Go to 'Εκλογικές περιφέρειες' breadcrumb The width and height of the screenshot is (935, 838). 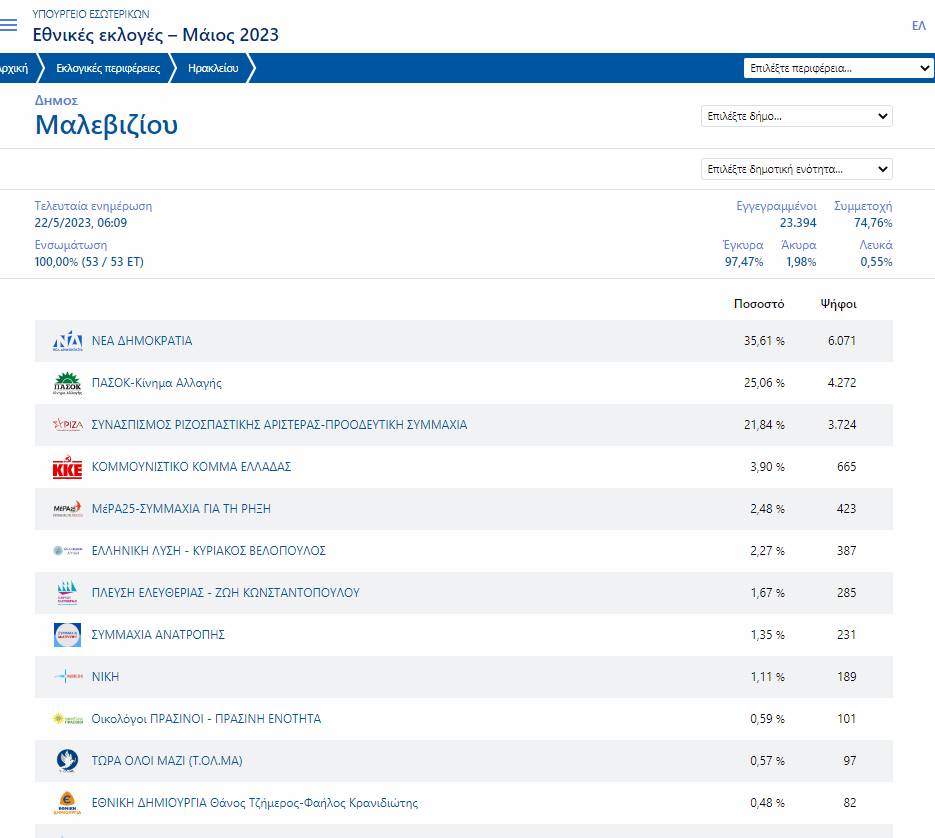[108, 68]
